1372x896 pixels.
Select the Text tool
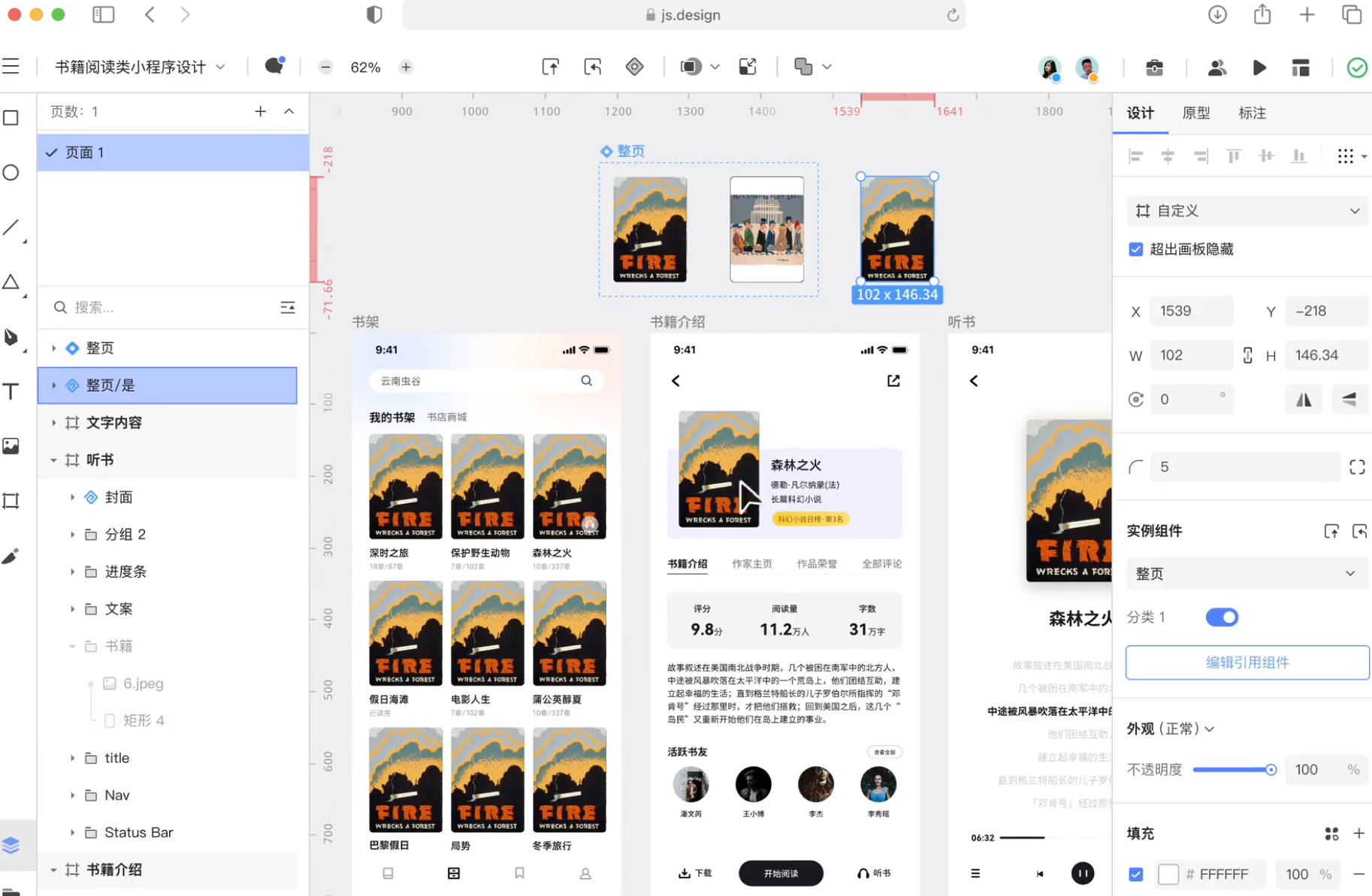11,391
